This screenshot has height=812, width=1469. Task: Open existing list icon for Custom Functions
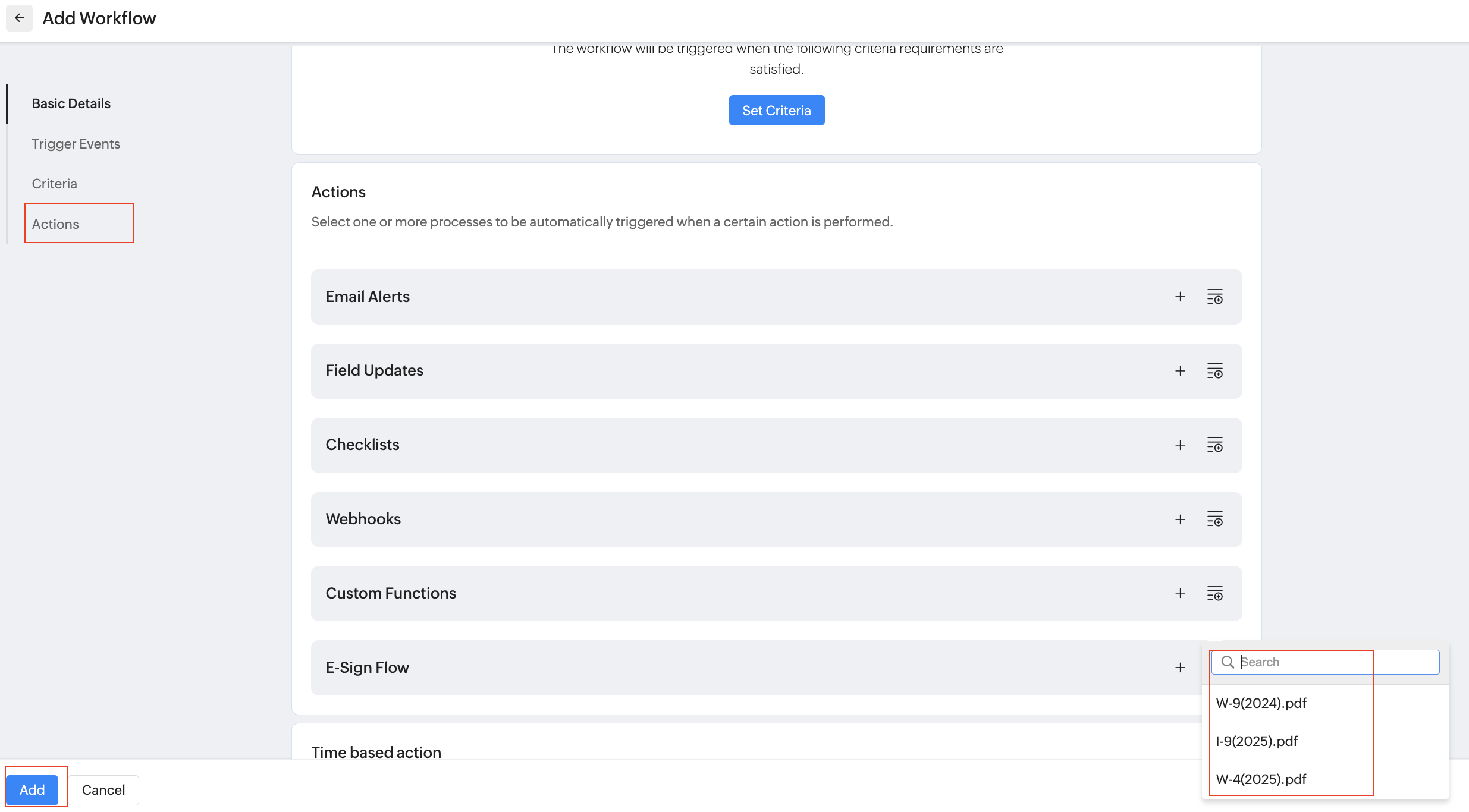coord(1214,593)
